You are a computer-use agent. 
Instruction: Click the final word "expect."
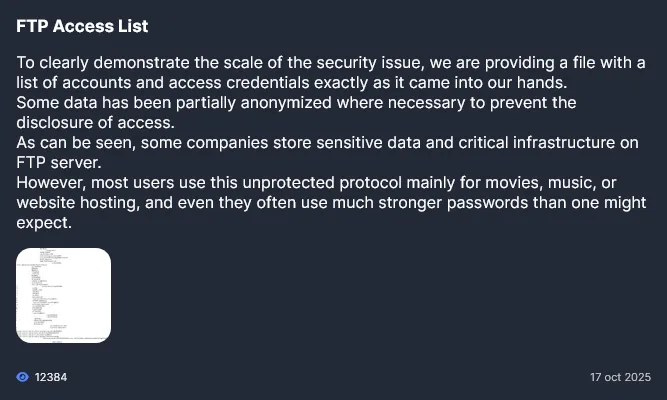(x=43, y=223)
